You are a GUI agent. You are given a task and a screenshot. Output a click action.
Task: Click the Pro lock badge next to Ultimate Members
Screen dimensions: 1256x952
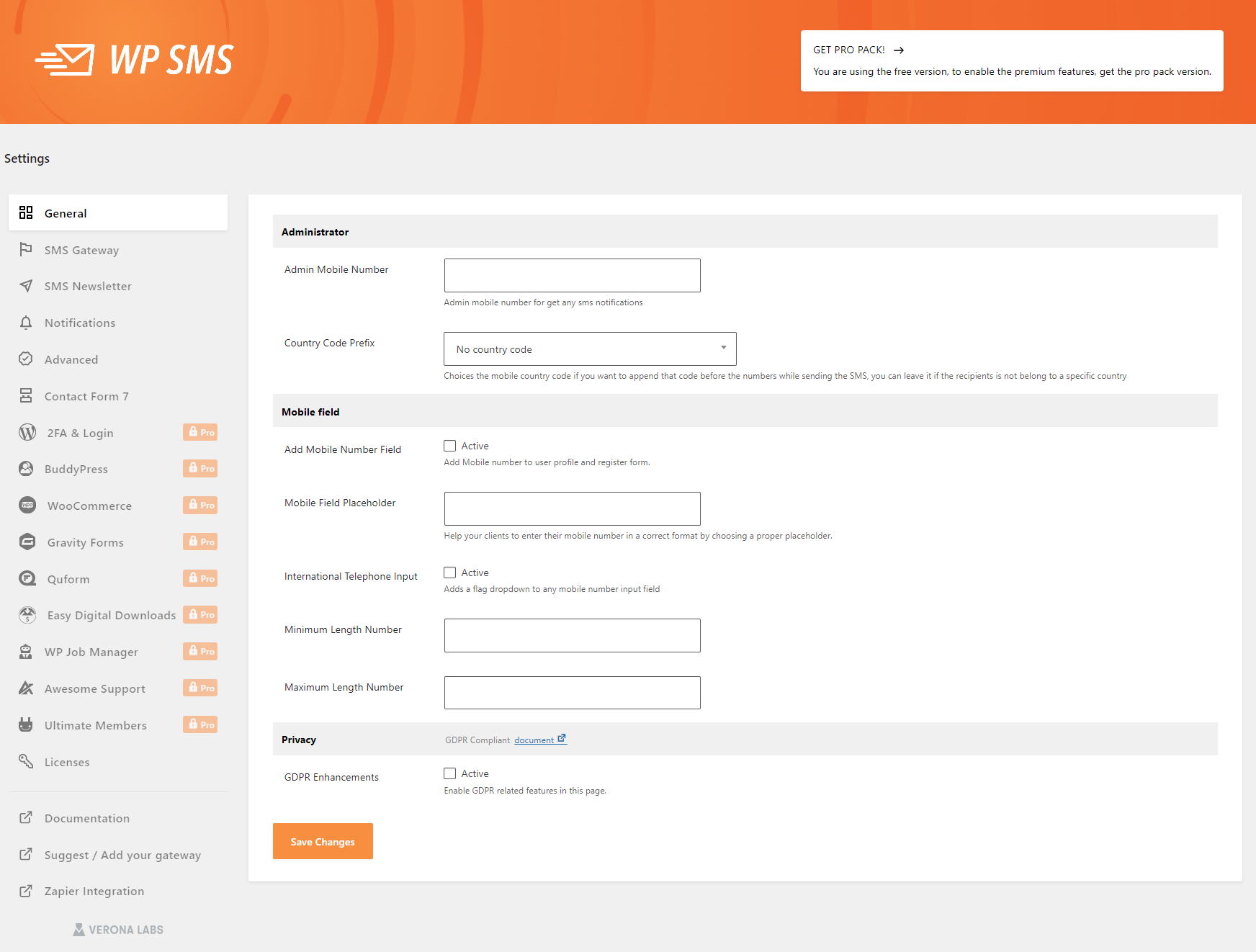tap(200, 724)
